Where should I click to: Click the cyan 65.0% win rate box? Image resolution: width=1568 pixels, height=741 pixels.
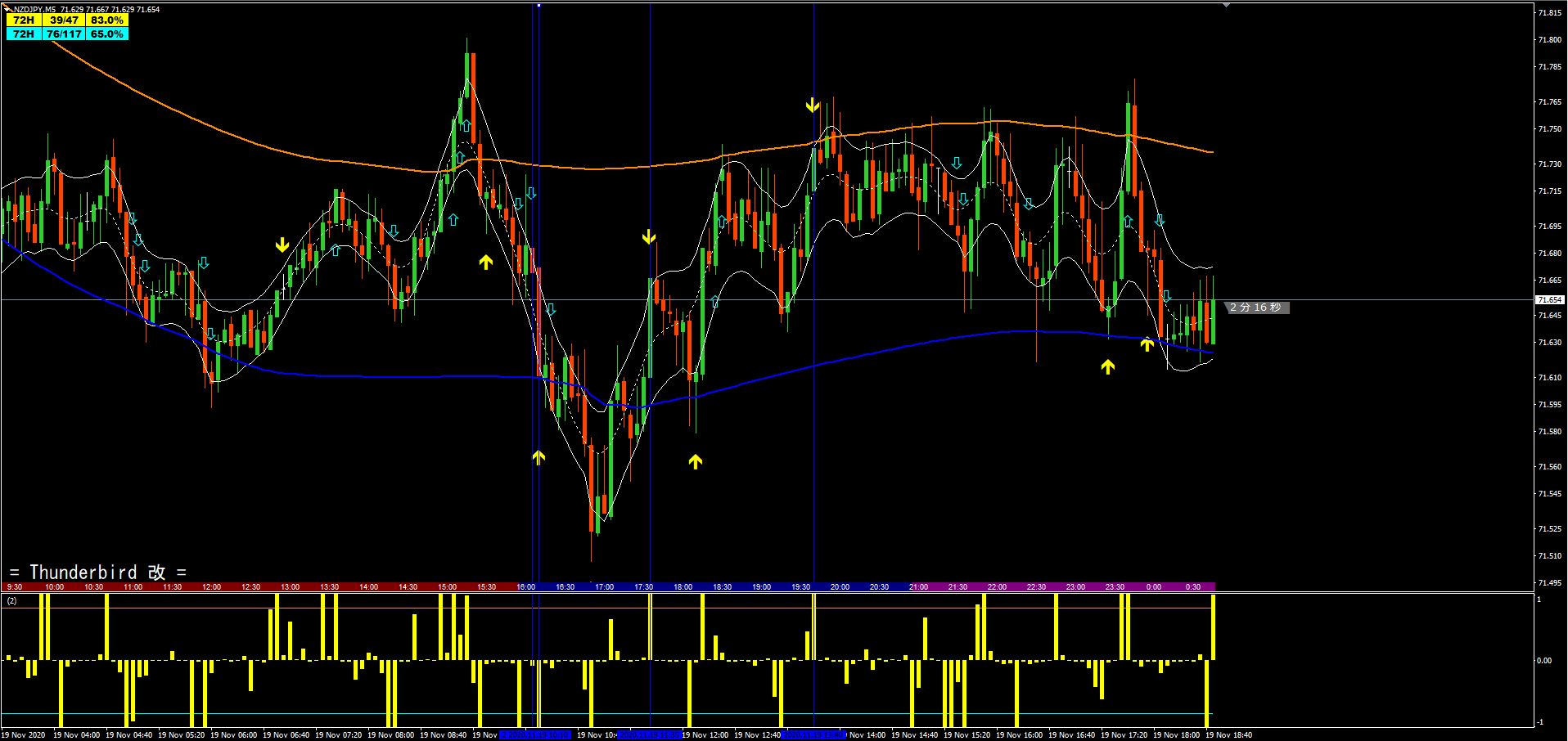click(106, 34)
